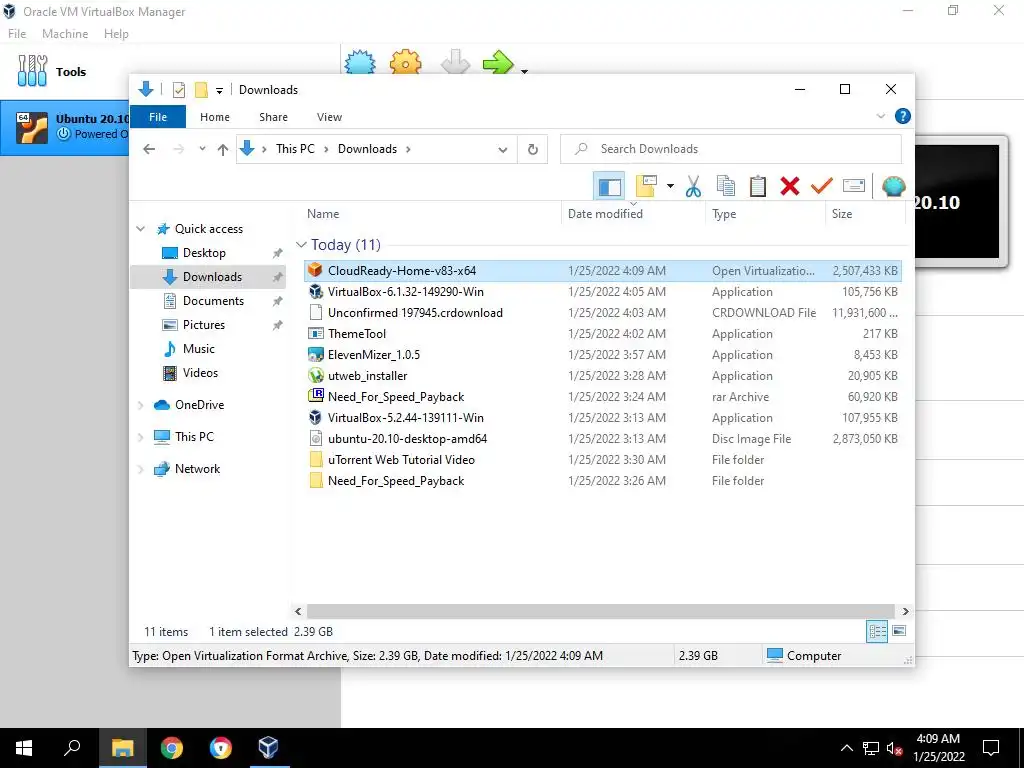This screenshot has height=768, width=1024.
Task: Sort by the Name column header
Action: tap(323, 214)
